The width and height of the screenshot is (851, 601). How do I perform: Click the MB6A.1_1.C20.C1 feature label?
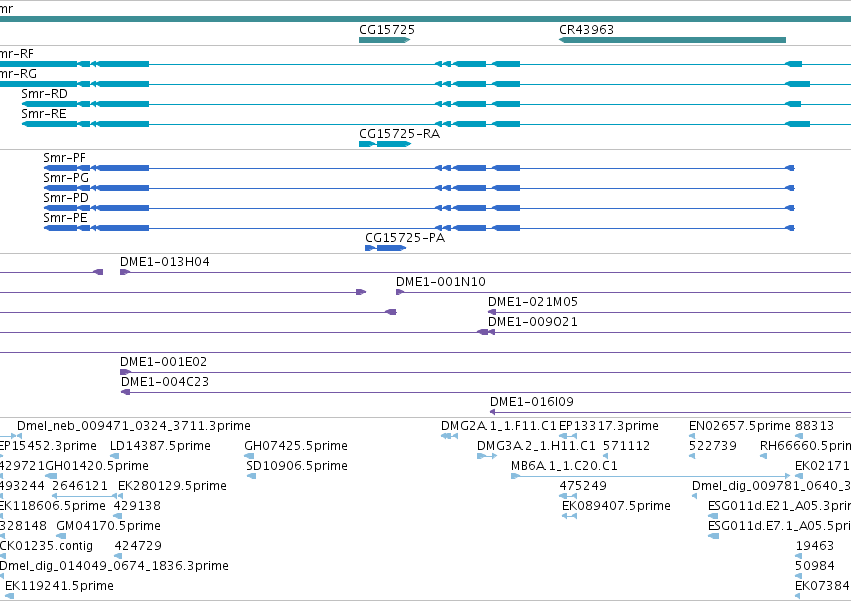tap(564, 466)
